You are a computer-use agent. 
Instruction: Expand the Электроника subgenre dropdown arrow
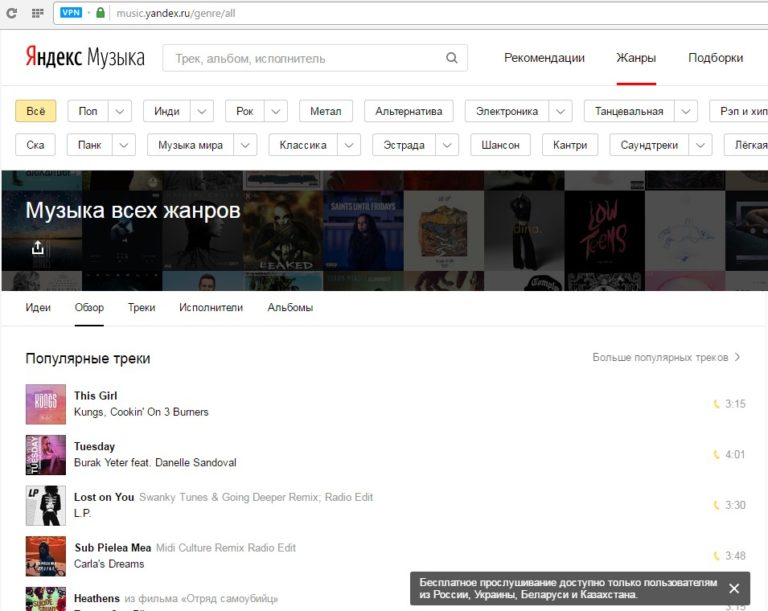click(x=561, y=111)
